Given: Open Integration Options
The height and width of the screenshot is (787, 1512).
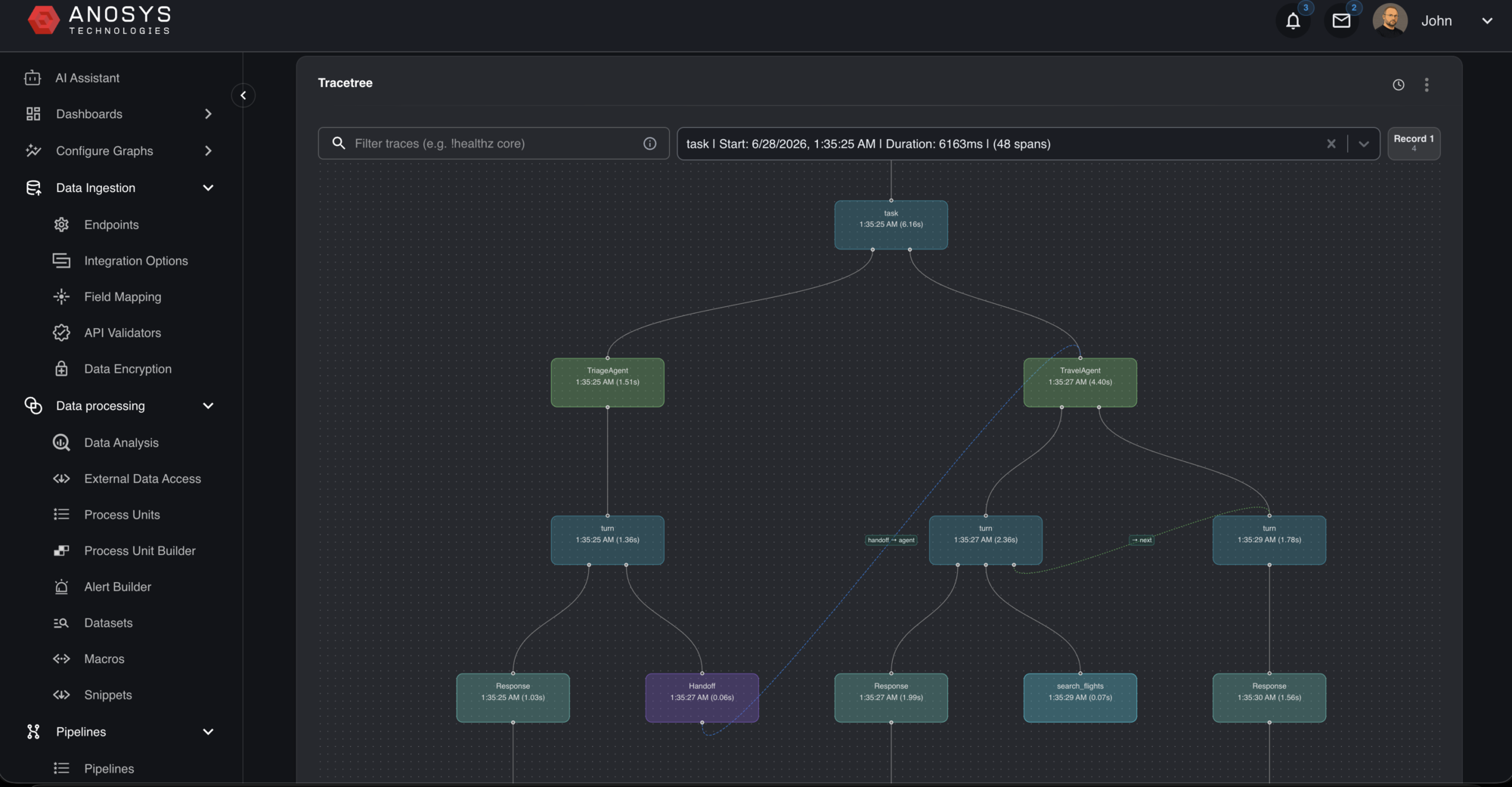Looking at the screenshot, I should click(x=136, y=261).
